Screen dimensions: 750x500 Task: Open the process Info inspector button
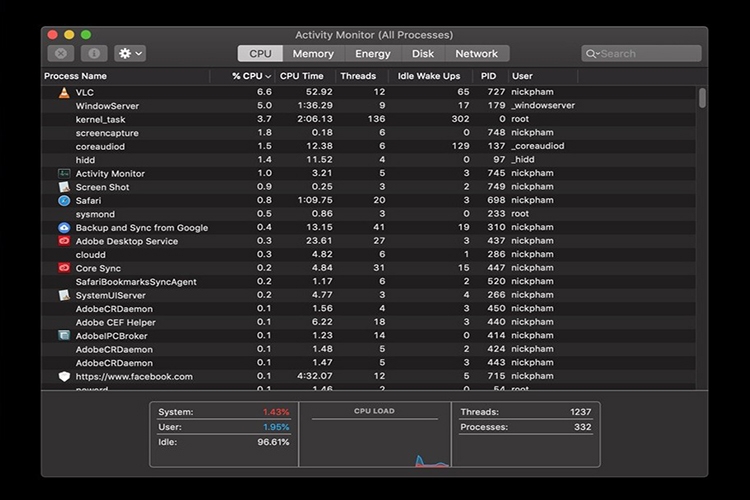coord(94,54)
